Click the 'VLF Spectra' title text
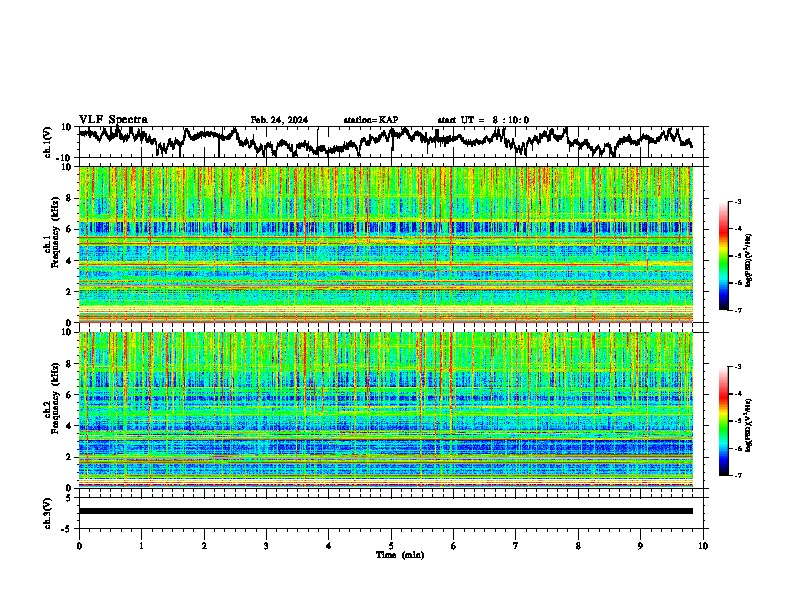792x612 pixels. pyautogui.click(x=113, y=120)
